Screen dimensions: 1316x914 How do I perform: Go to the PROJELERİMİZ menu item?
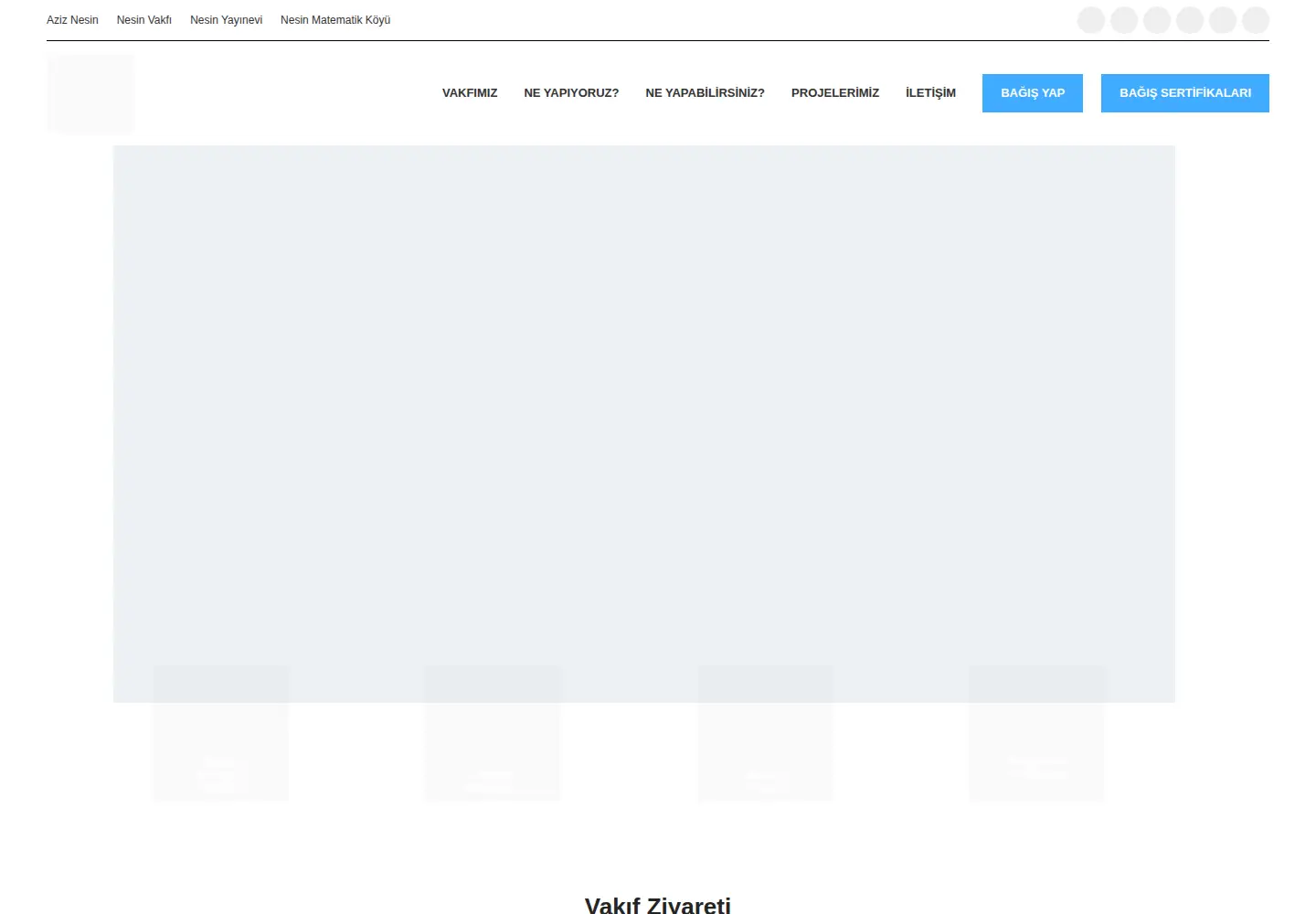click(x=835, y=93)
